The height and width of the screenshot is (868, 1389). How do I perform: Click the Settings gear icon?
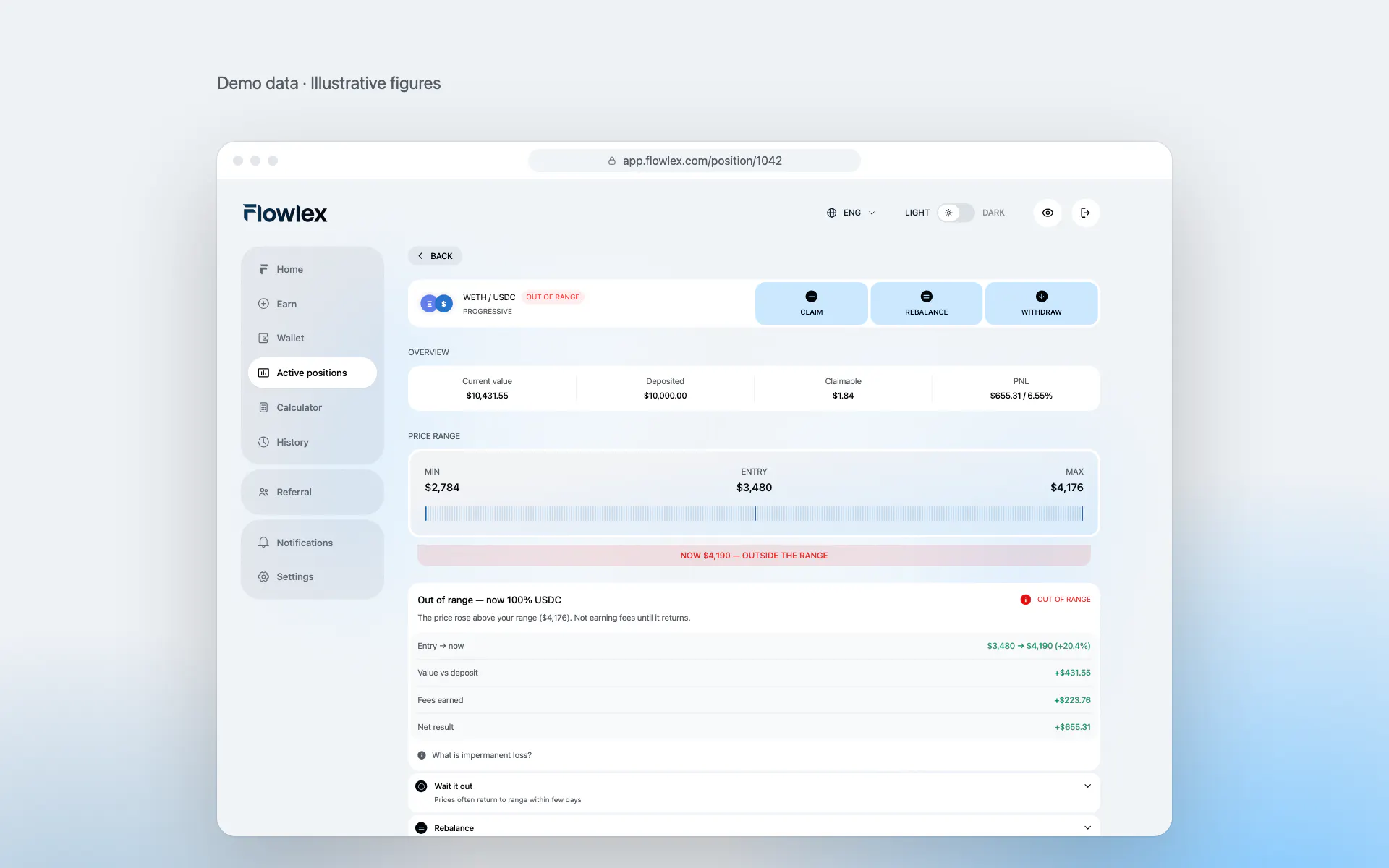click(x=263, y=576)
